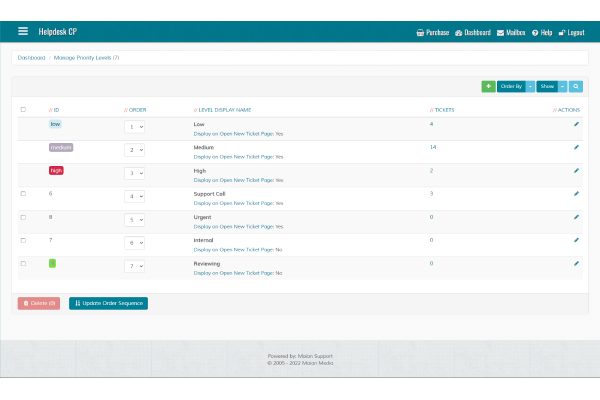Open order dropdown for Reviewing level
This screenshot has height=400, width=600.
(x=134, y=266)
